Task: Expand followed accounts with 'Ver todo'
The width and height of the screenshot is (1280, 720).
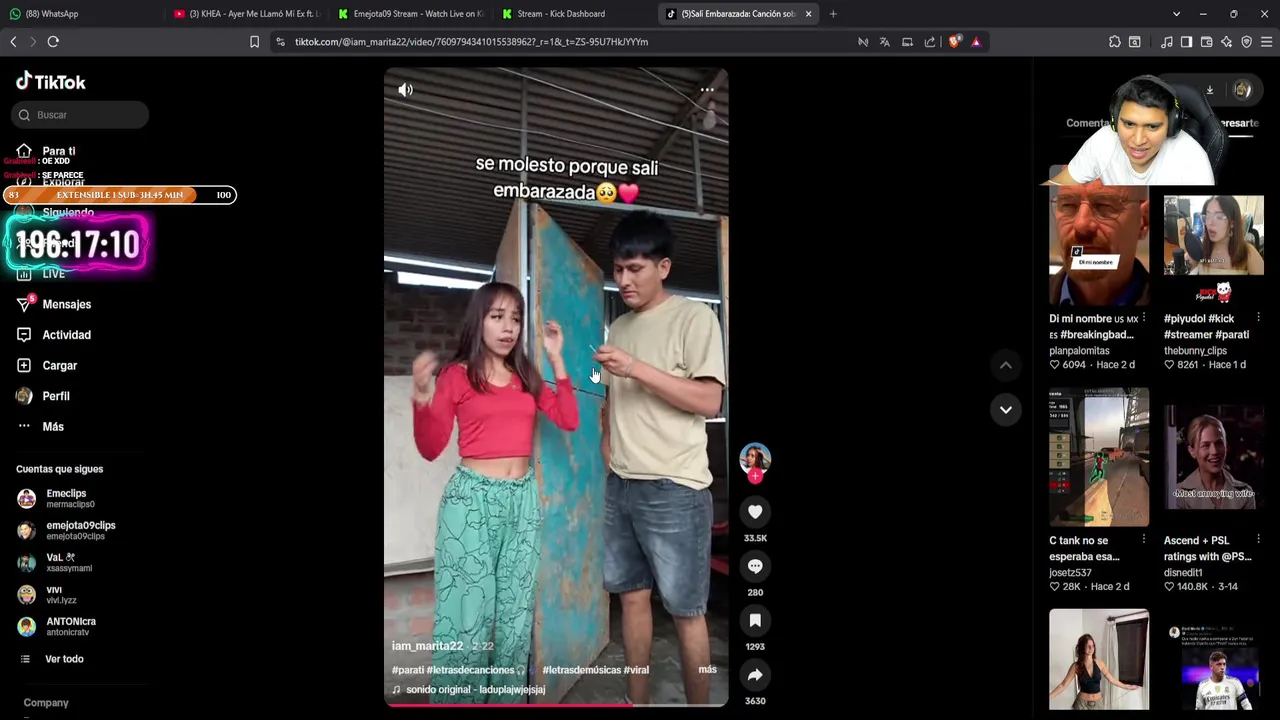Action: [64, 659]
